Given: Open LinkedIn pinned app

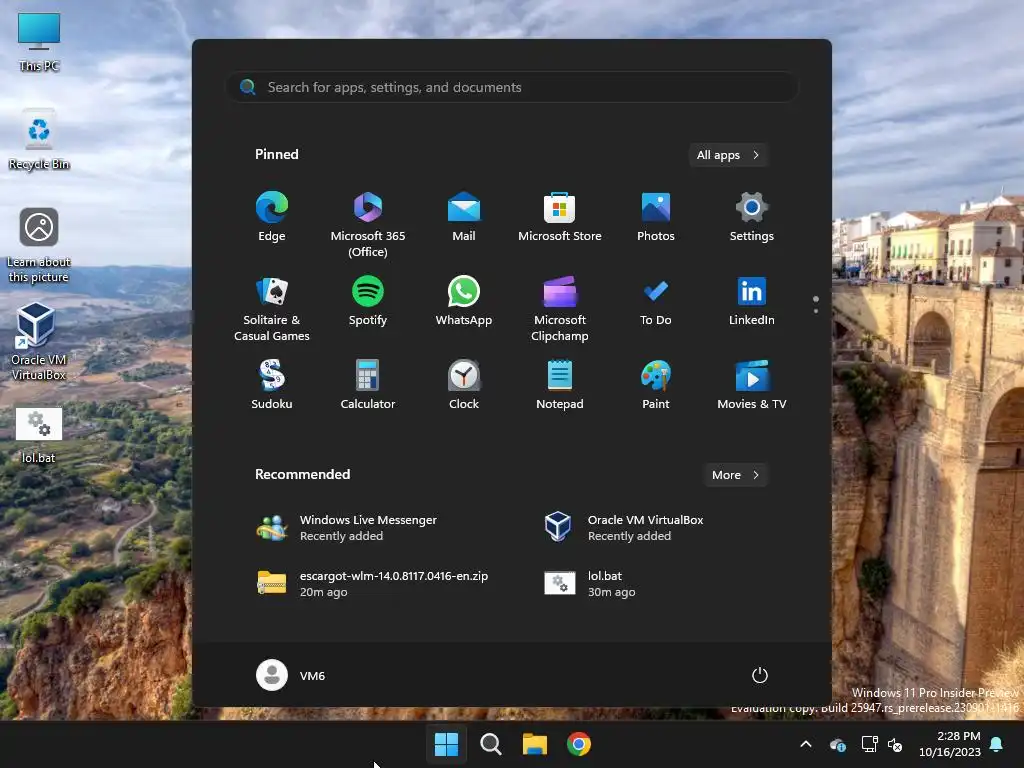Looking at the screenshot, I should click(x=752, y=300).
